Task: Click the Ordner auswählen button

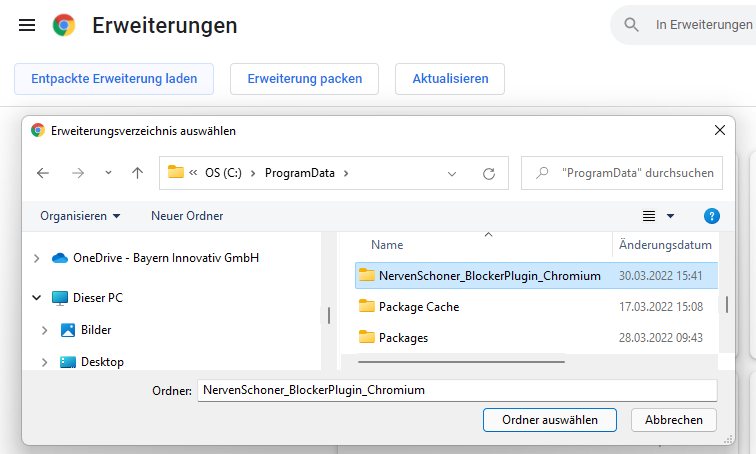Action: click(550, 420)
